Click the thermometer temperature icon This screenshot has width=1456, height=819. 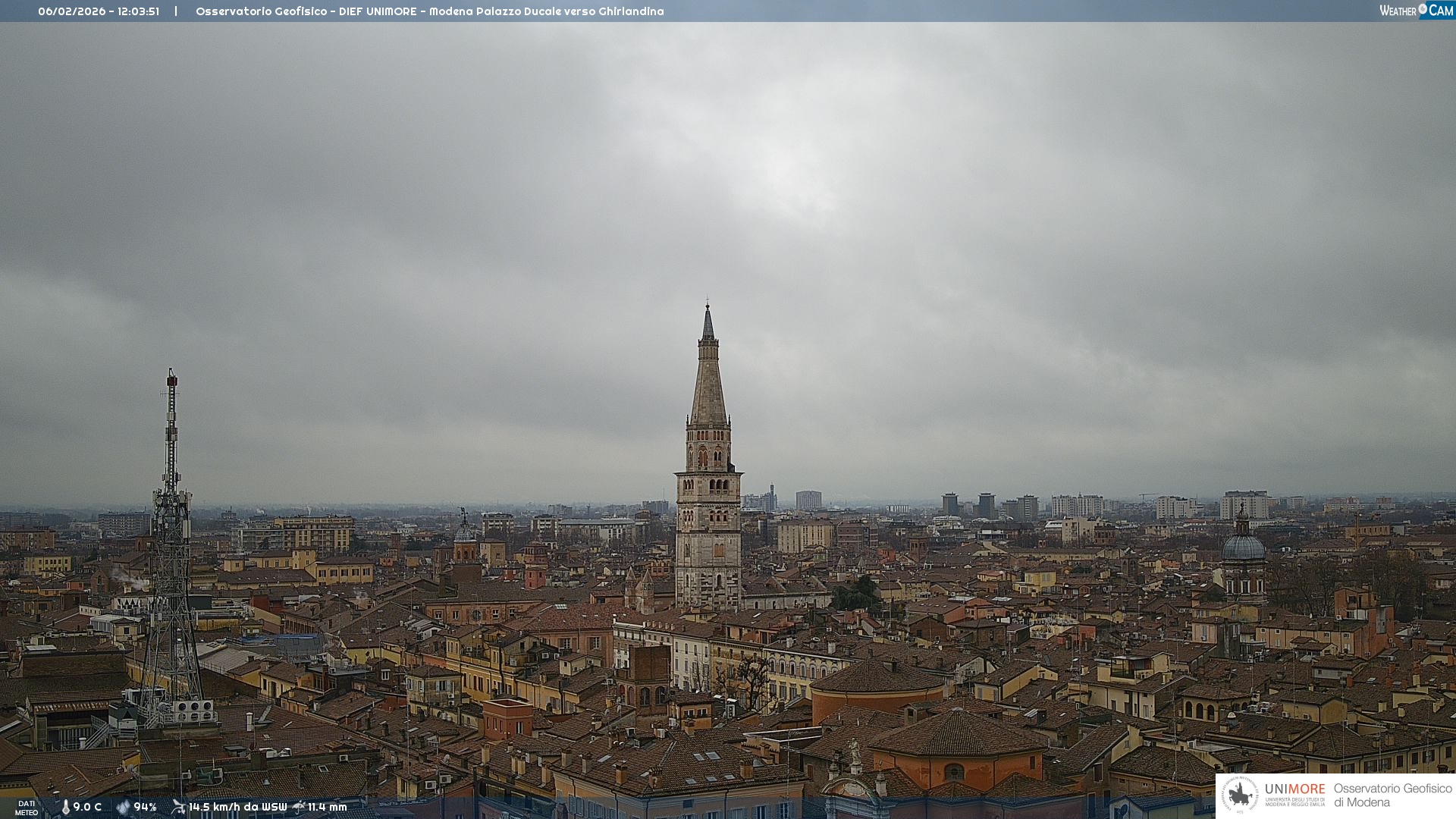click(x=65, y=807)
